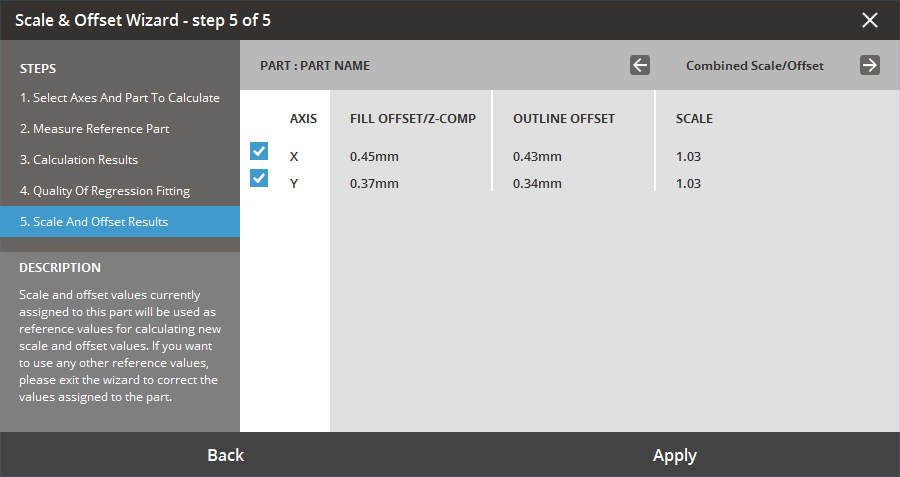The height and width of the screenshot is (477, 900).
Task: Click the X axis scale value 1.03
Action: [688, 157]
